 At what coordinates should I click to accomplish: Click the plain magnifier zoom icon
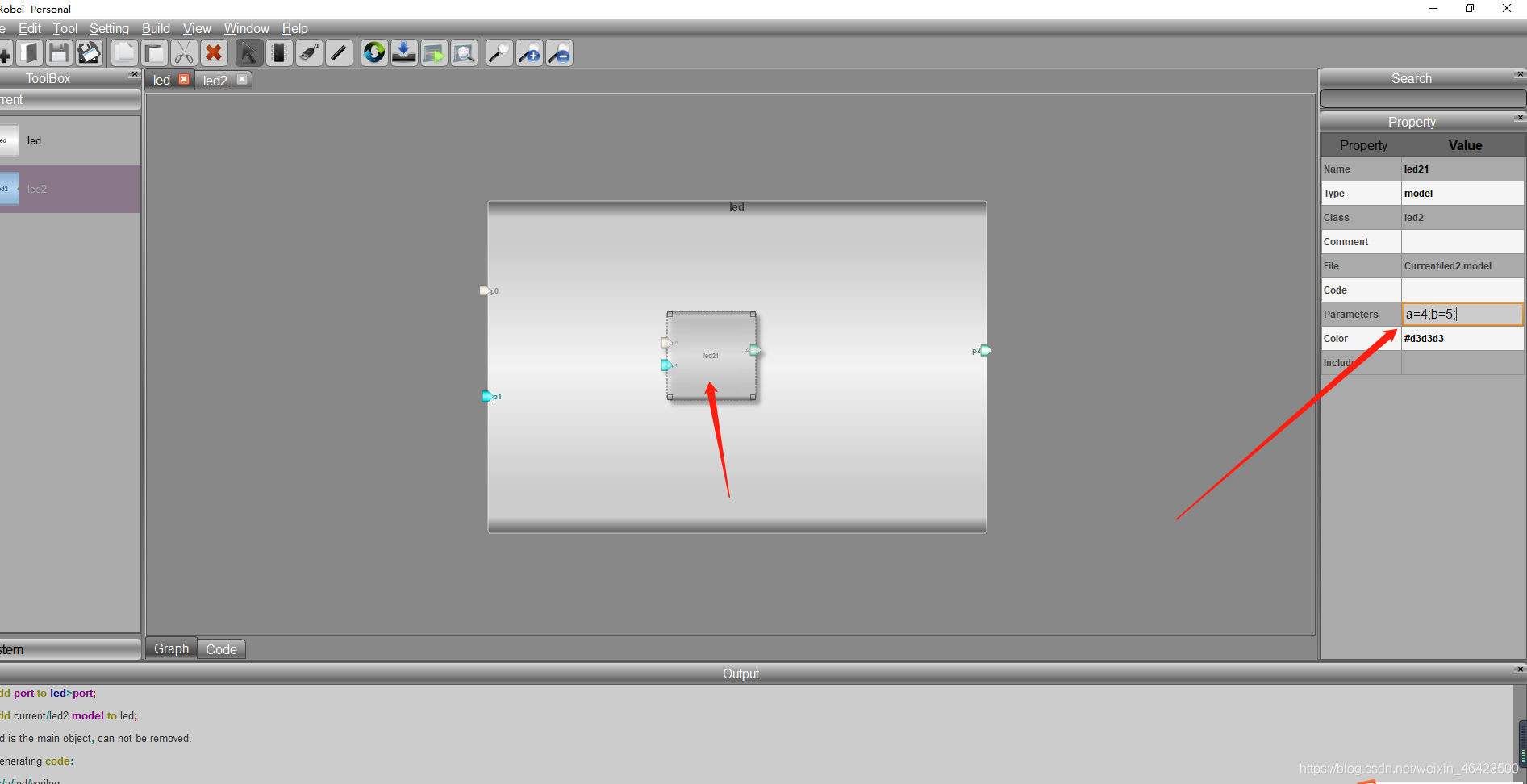[499, 53]
